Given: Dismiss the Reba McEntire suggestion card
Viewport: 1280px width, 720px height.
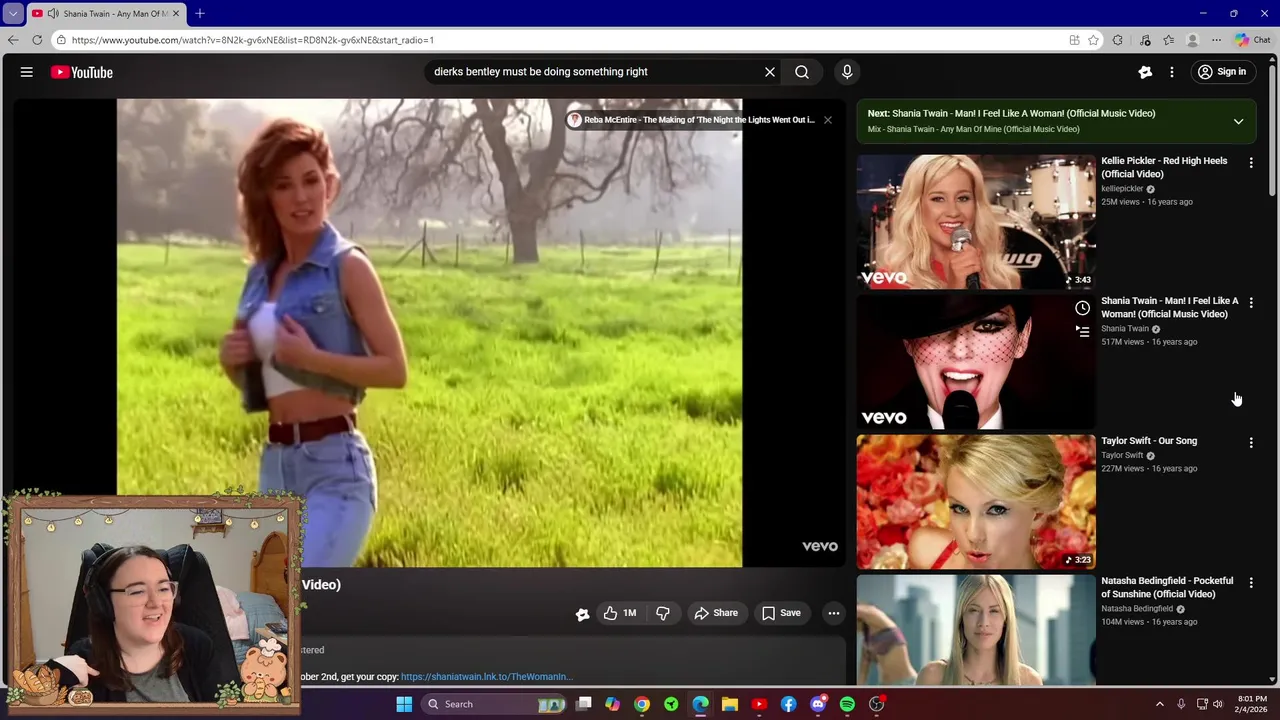Looking at the screenshot, I should [x=827, y=120].
